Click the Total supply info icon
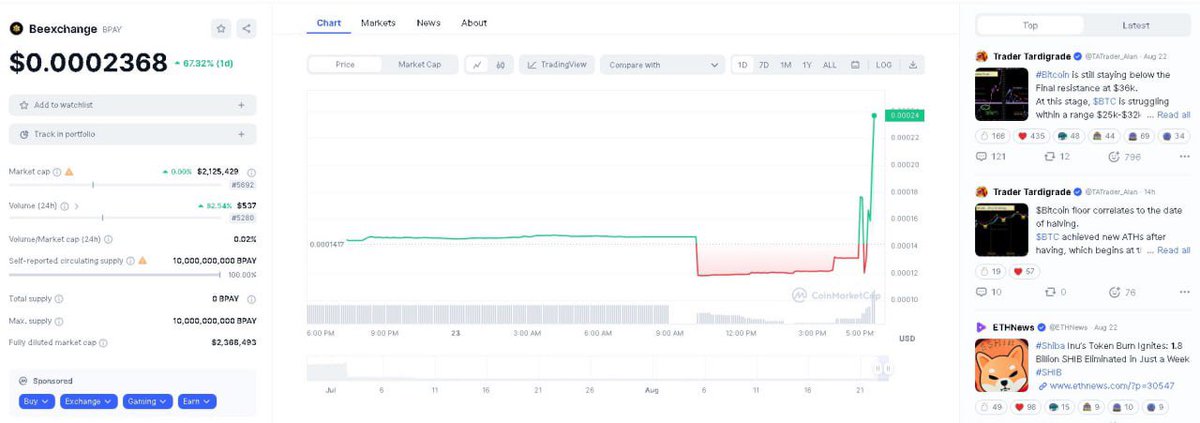Screen dimensions: 1200x423 pyautogui.click(x=59, y=299)
